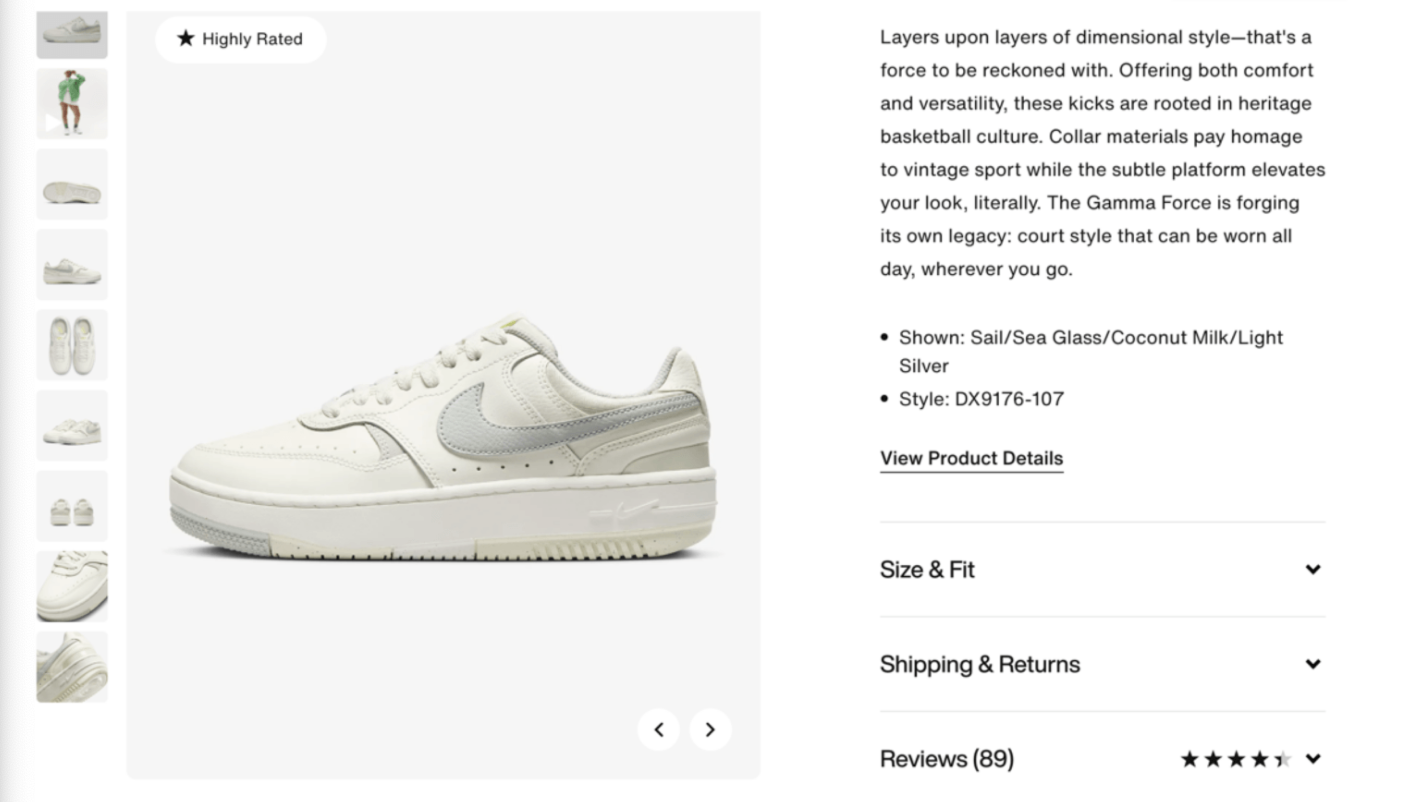Viewport: 1403px width, 802px height.
Task: Select the previous image arrow
Action: tap(659, 729)
